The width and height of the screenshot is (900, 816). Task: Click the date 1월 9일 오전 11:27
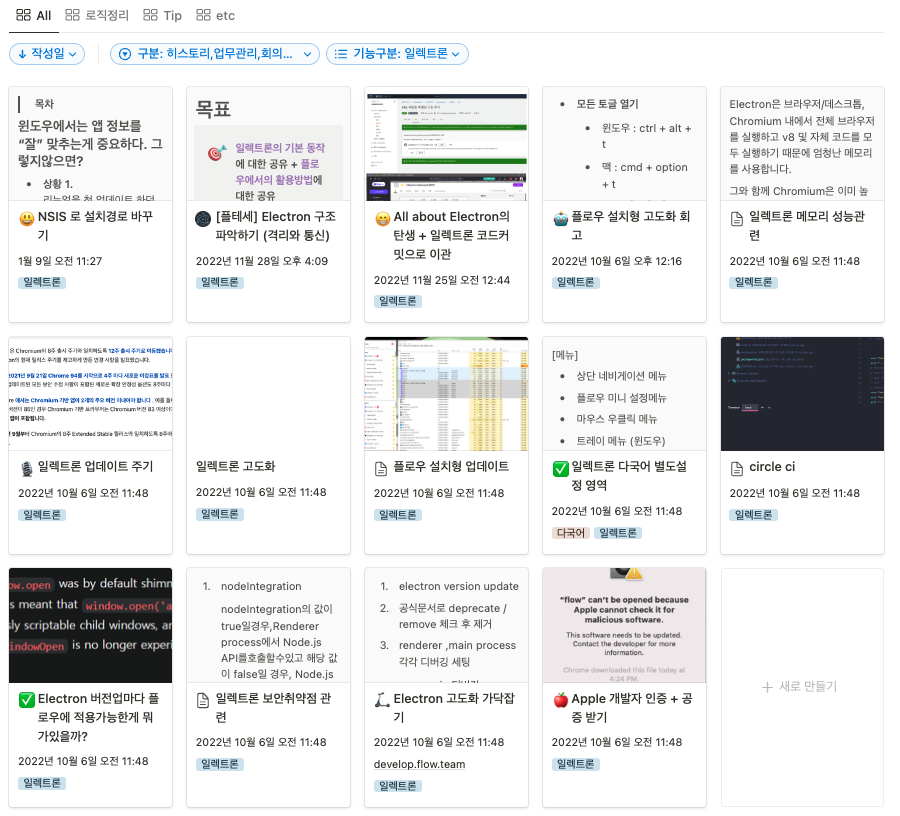60,261
